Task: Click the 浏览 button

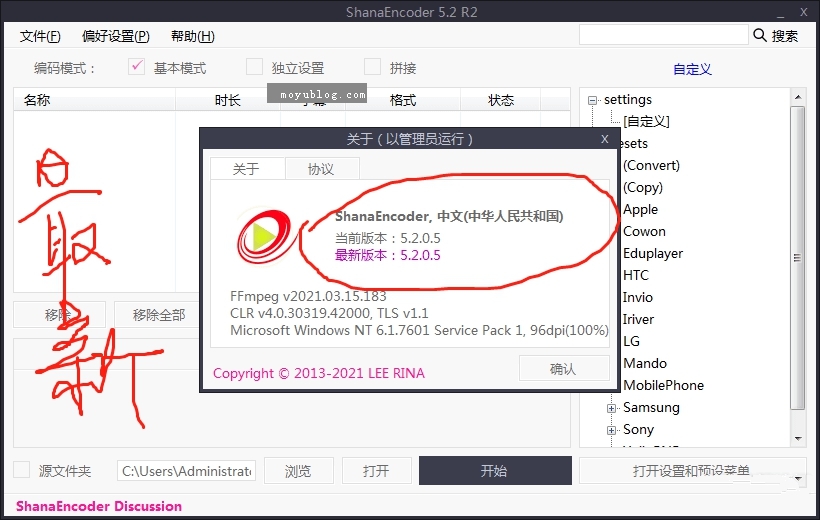Action: (299, 470)
